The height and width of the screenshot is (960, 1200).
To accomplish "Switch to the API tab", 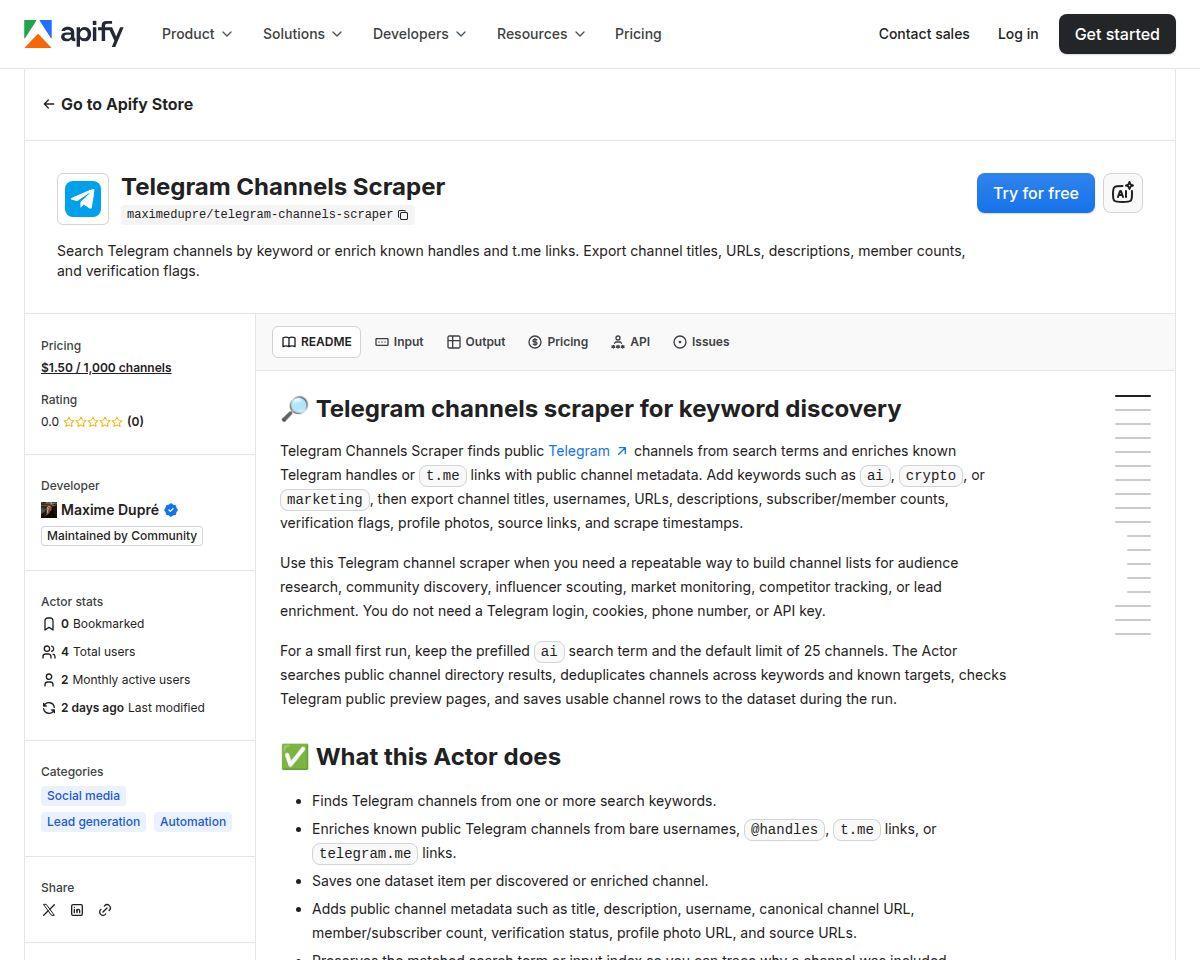I will click(x=631, y=342).
